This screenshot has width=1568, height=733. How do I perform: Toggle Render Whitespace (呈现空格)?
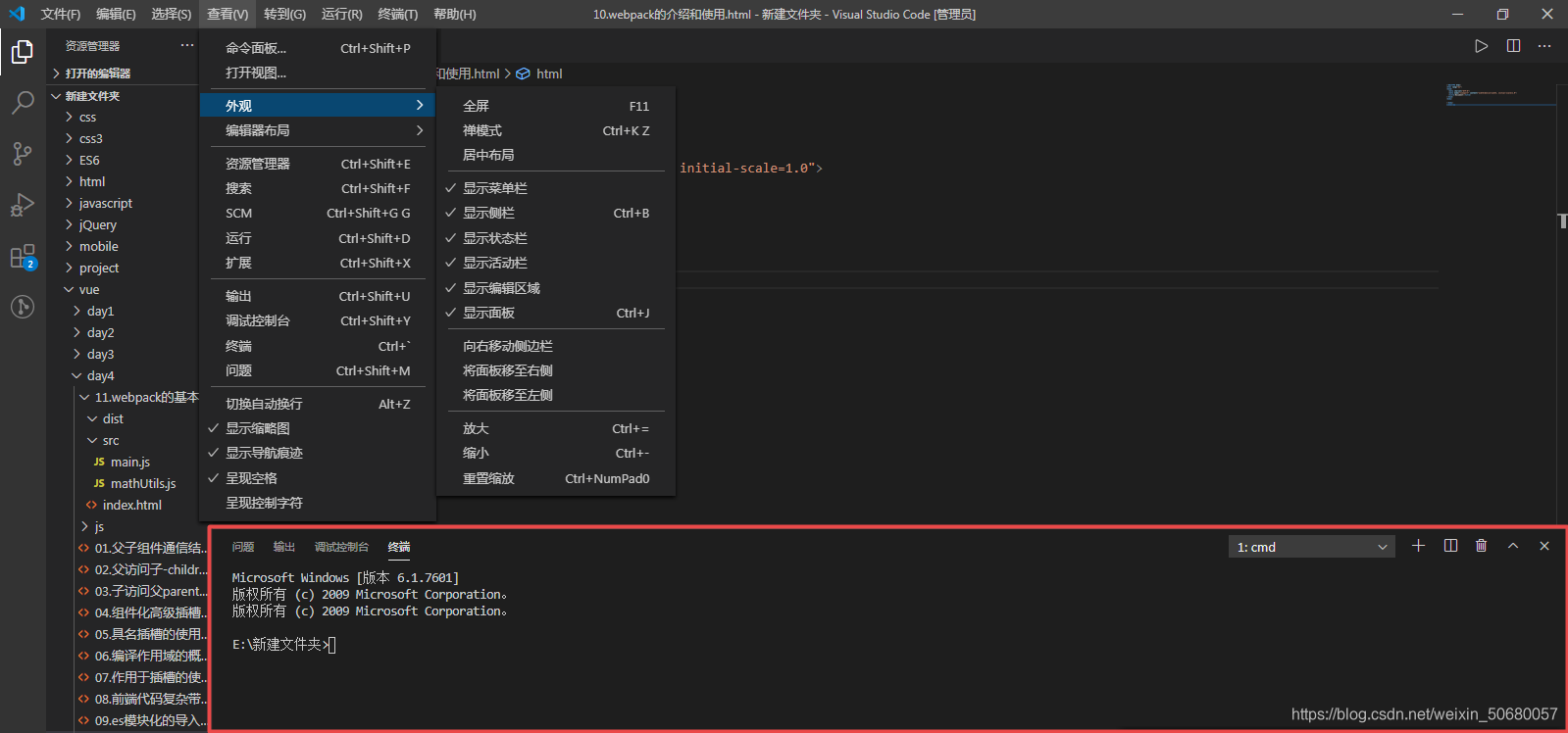[318, 478]
